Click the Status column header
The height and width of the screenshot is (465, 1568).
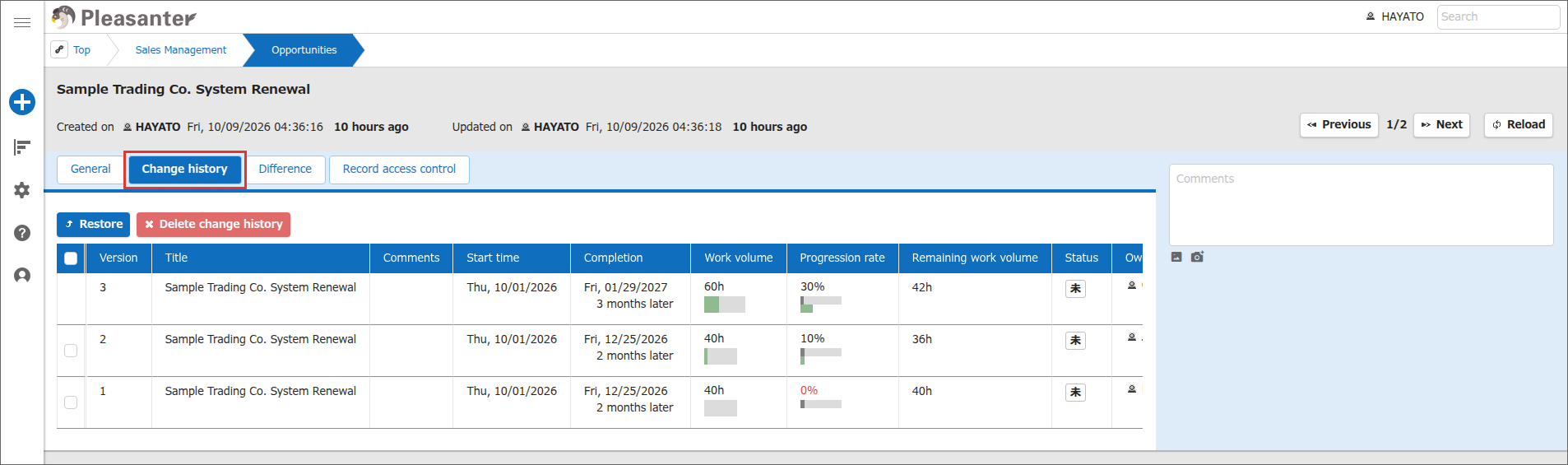pyautogui.click(x=1082, y=258)
